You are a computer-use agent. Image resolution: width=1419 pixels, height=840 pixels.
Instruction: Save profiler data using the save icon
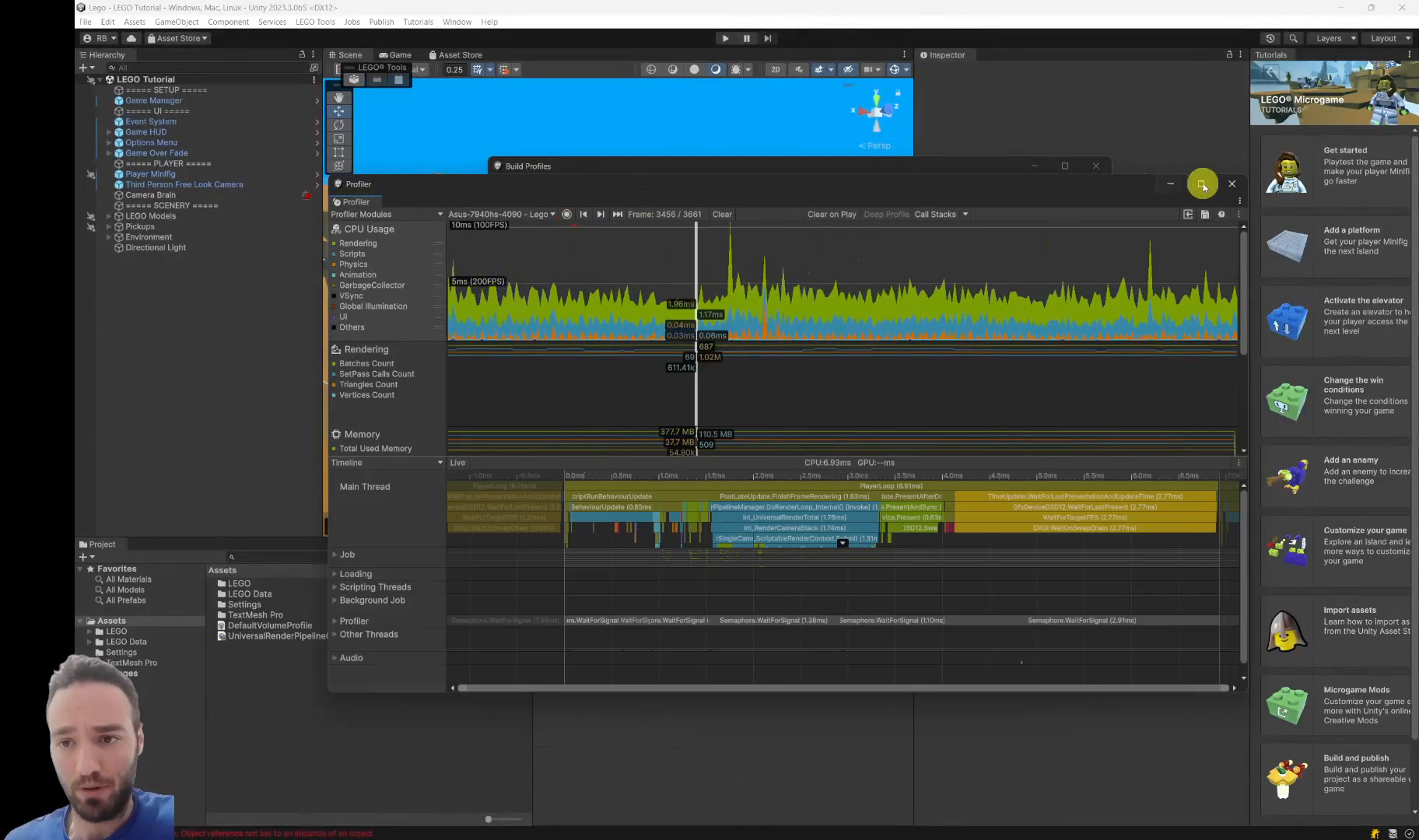pyautogui.click(x=1205, y=215)
